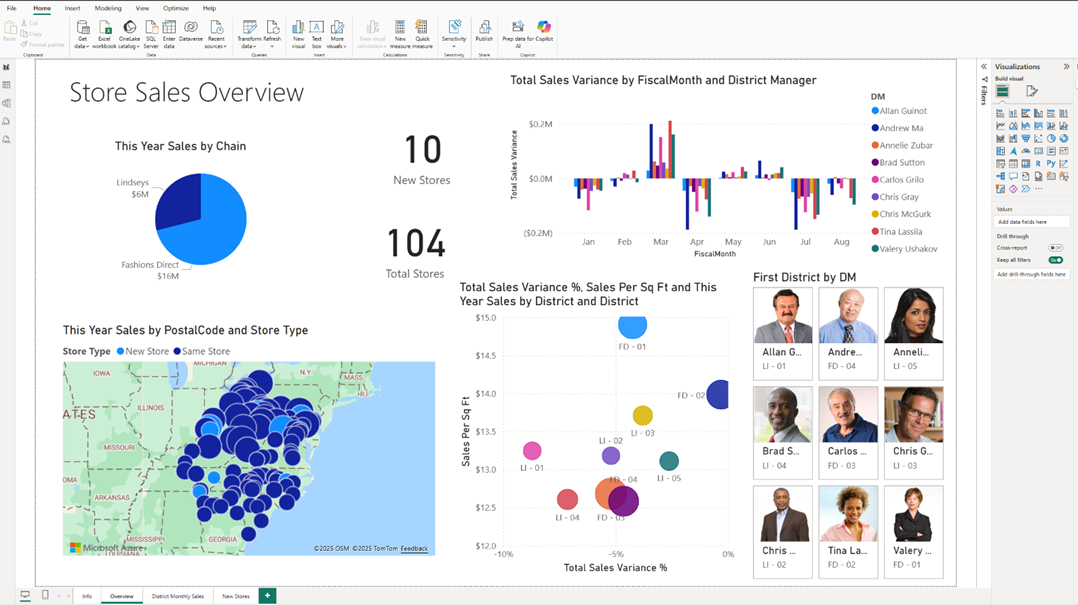1078x605 pixels.
Task: Disable the Keep all filters toggle
Action: [1055, 260]
